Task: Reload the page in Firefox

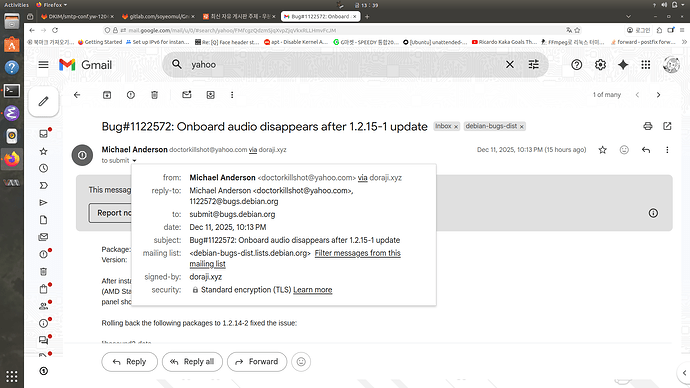Action: tap(55, 30)
